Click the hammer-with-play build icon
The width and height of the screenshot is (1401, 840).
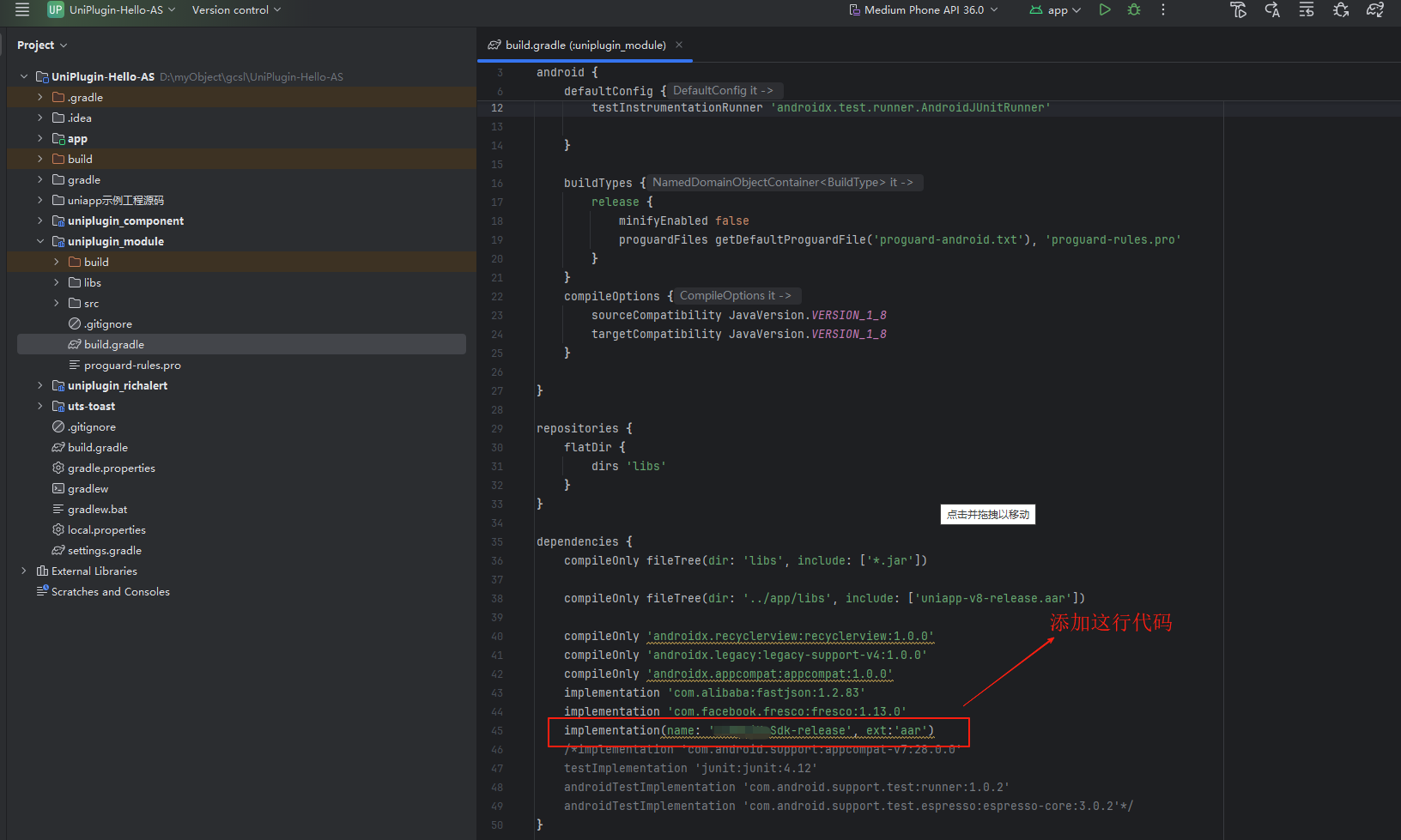[x=1238, y=9]
